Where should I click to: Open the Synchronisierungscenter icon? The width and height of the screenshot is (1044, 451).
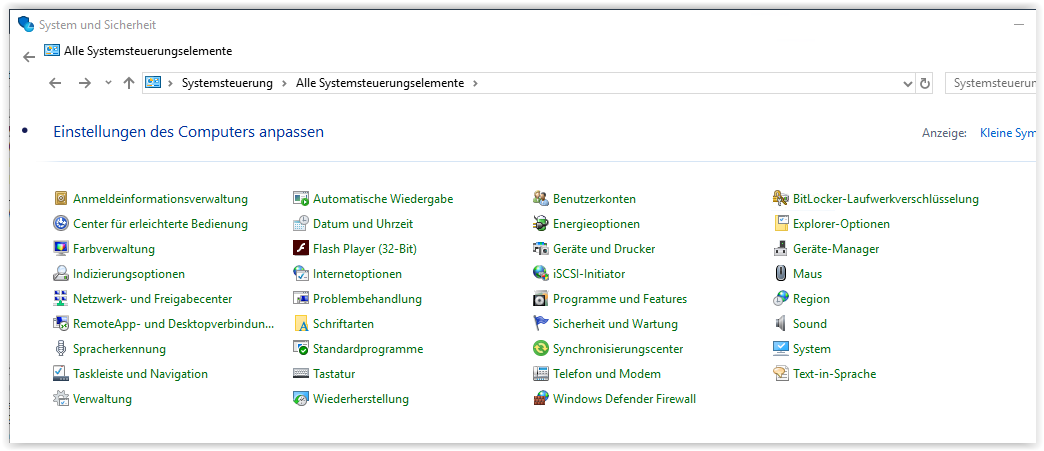pos(541,349)
